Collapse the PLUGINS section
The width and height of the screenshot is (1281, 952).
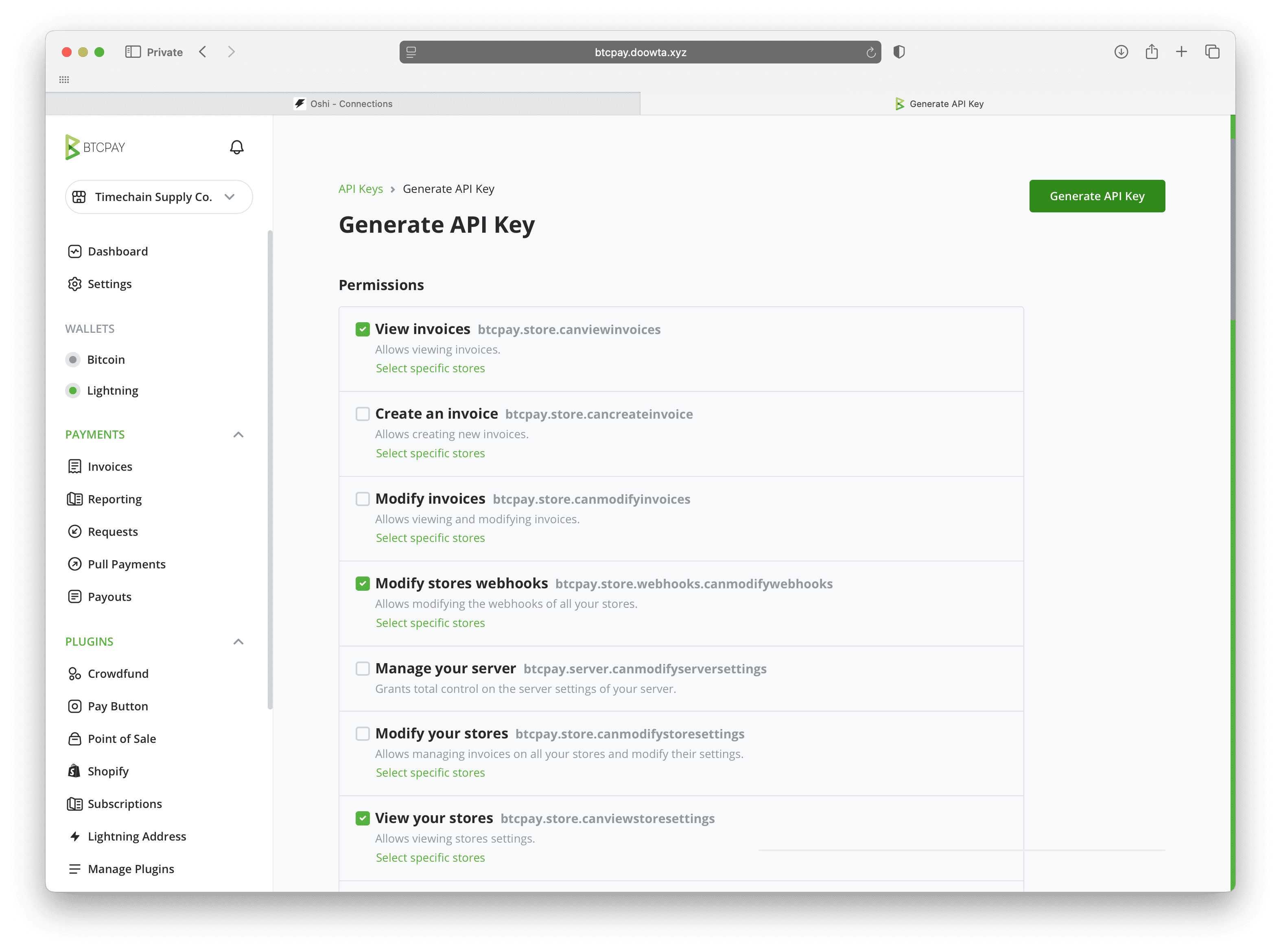click(238, 642)
